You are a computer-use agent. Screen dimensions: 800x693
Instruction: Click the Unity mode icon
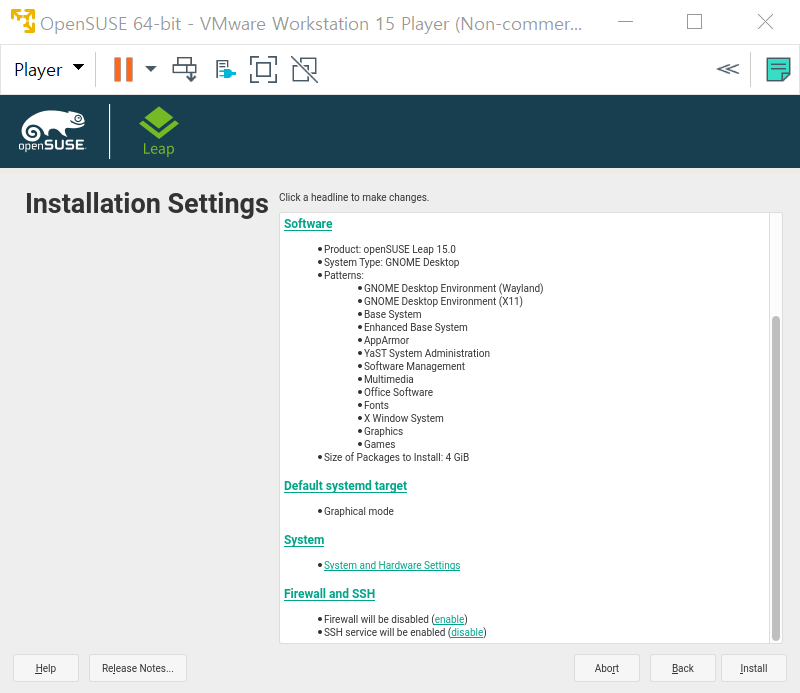click(x=304, y=69)
